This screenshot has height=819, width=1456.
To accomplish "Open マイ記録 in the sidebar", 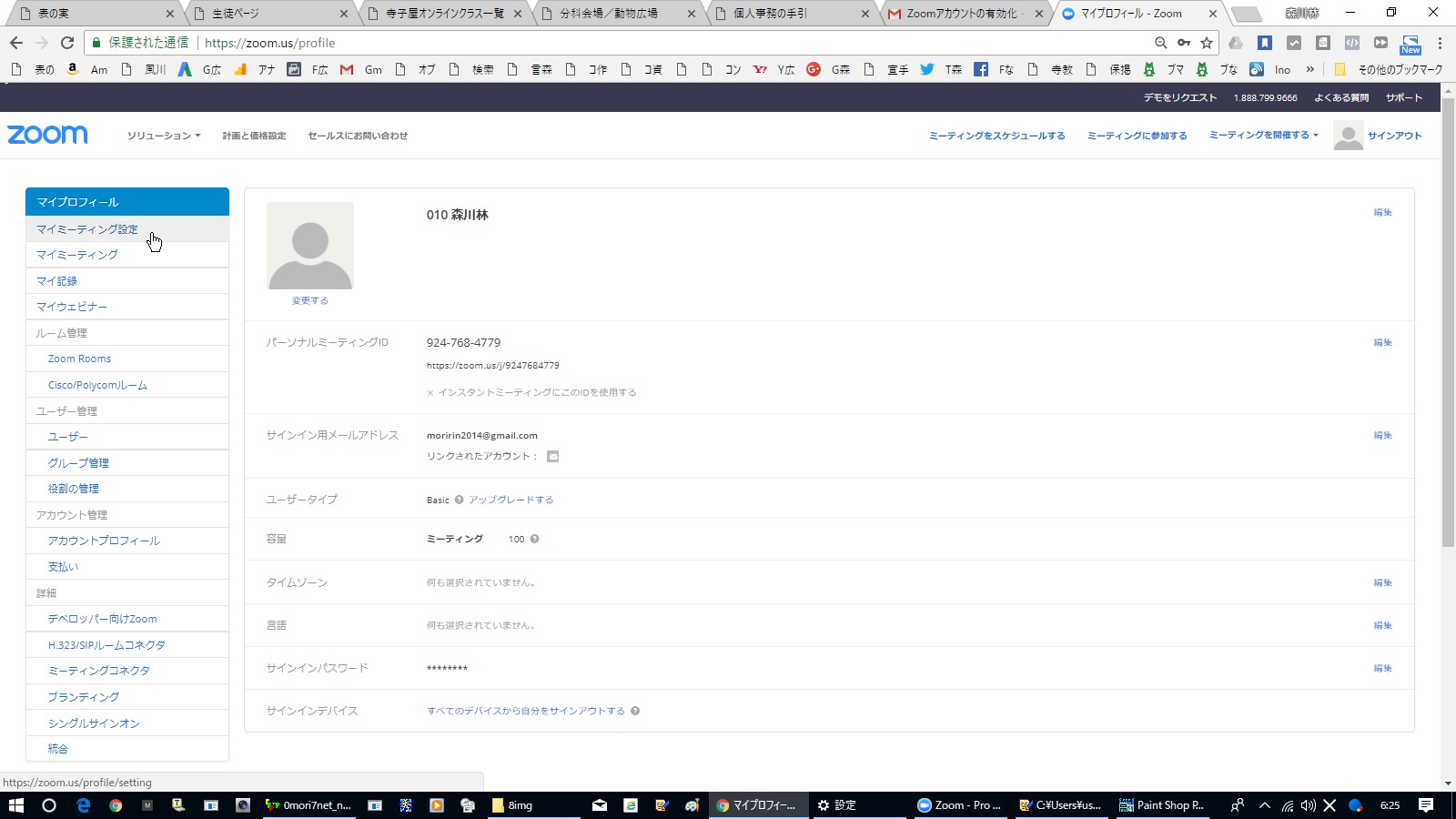I will click(127, 281).
